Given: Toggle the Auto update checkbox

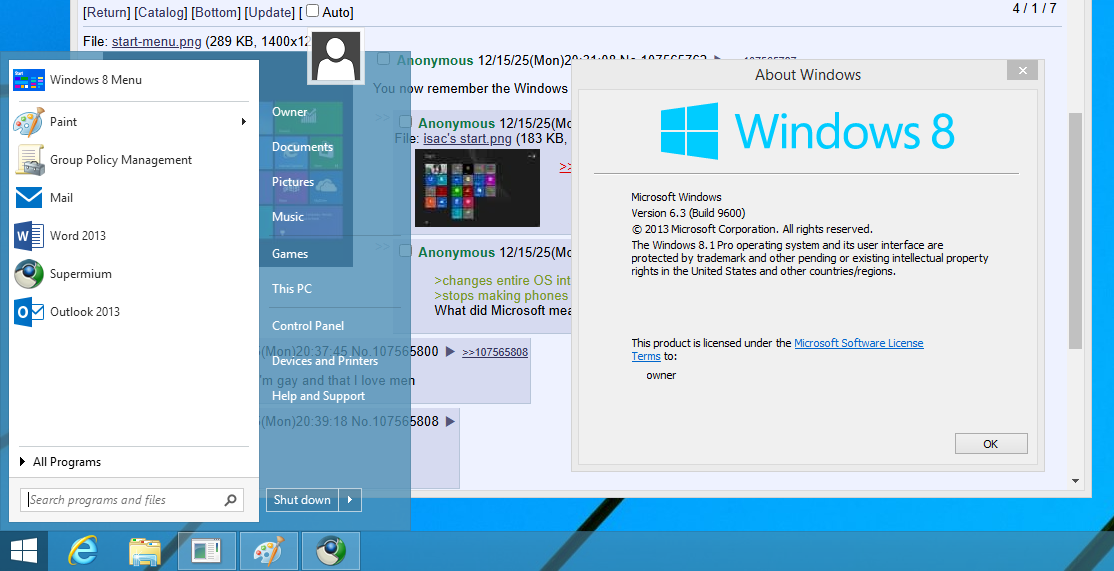Looking at the screenshot, I should [x=313, y=11].
